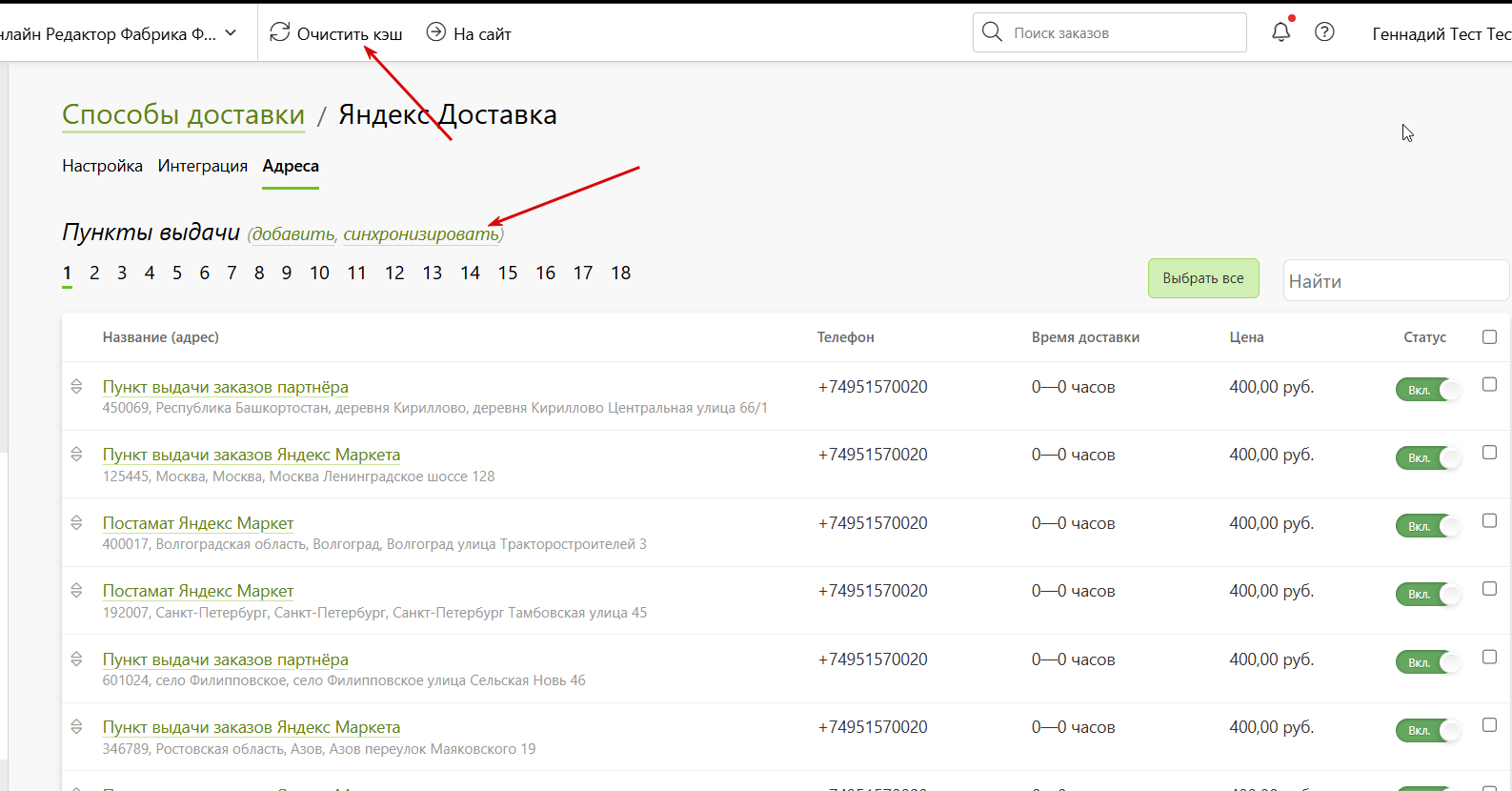Toggle status switch for Тамбовская улица 45 постамат
Screen dimensions: 1512x791
point(1428,594)
